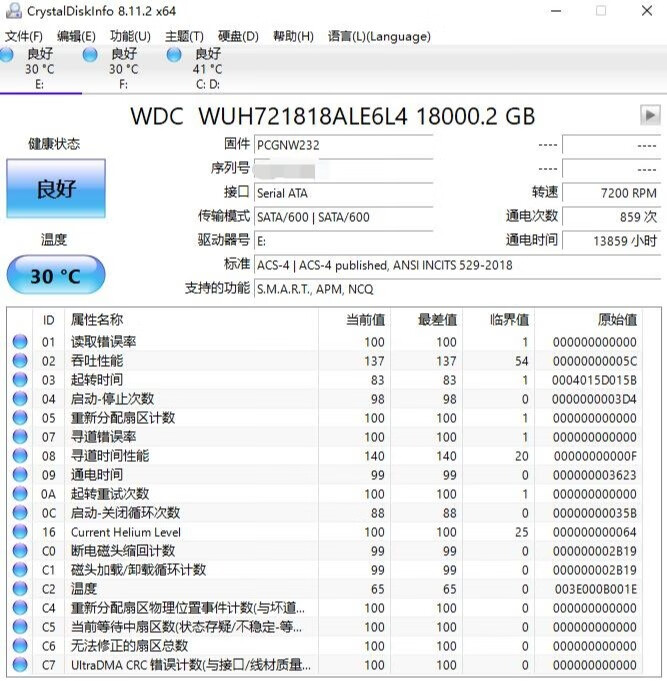Open the 文件(F) menu
Viewport: 667px width, 681px height.
point(23,36)
